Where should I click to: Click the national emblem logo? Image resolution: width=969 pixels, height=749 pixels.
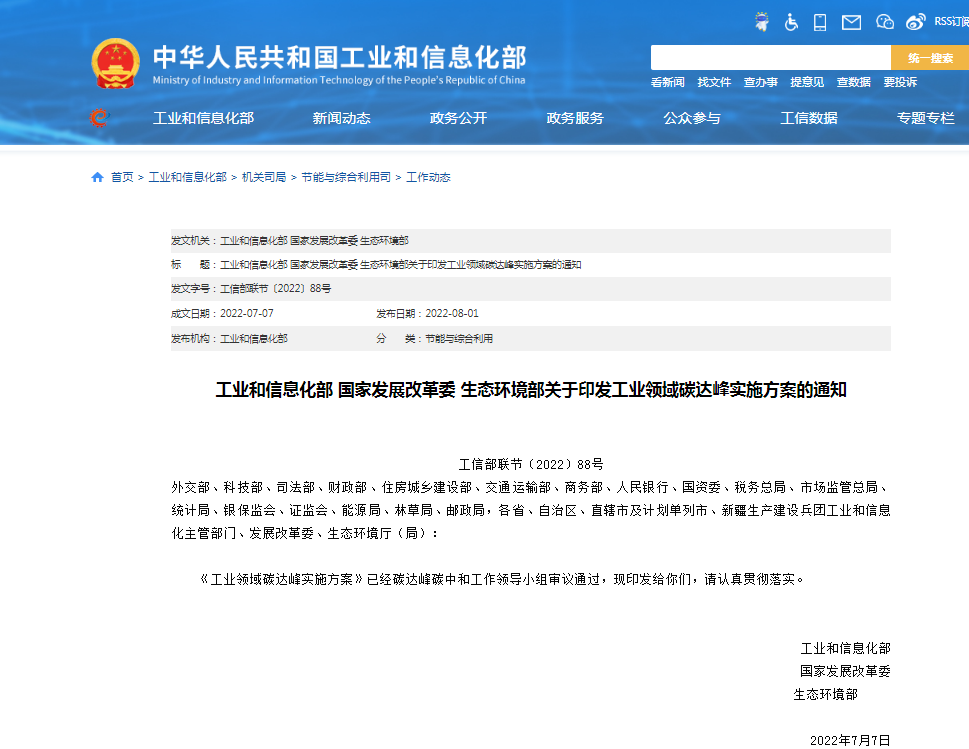click(116, 63)
